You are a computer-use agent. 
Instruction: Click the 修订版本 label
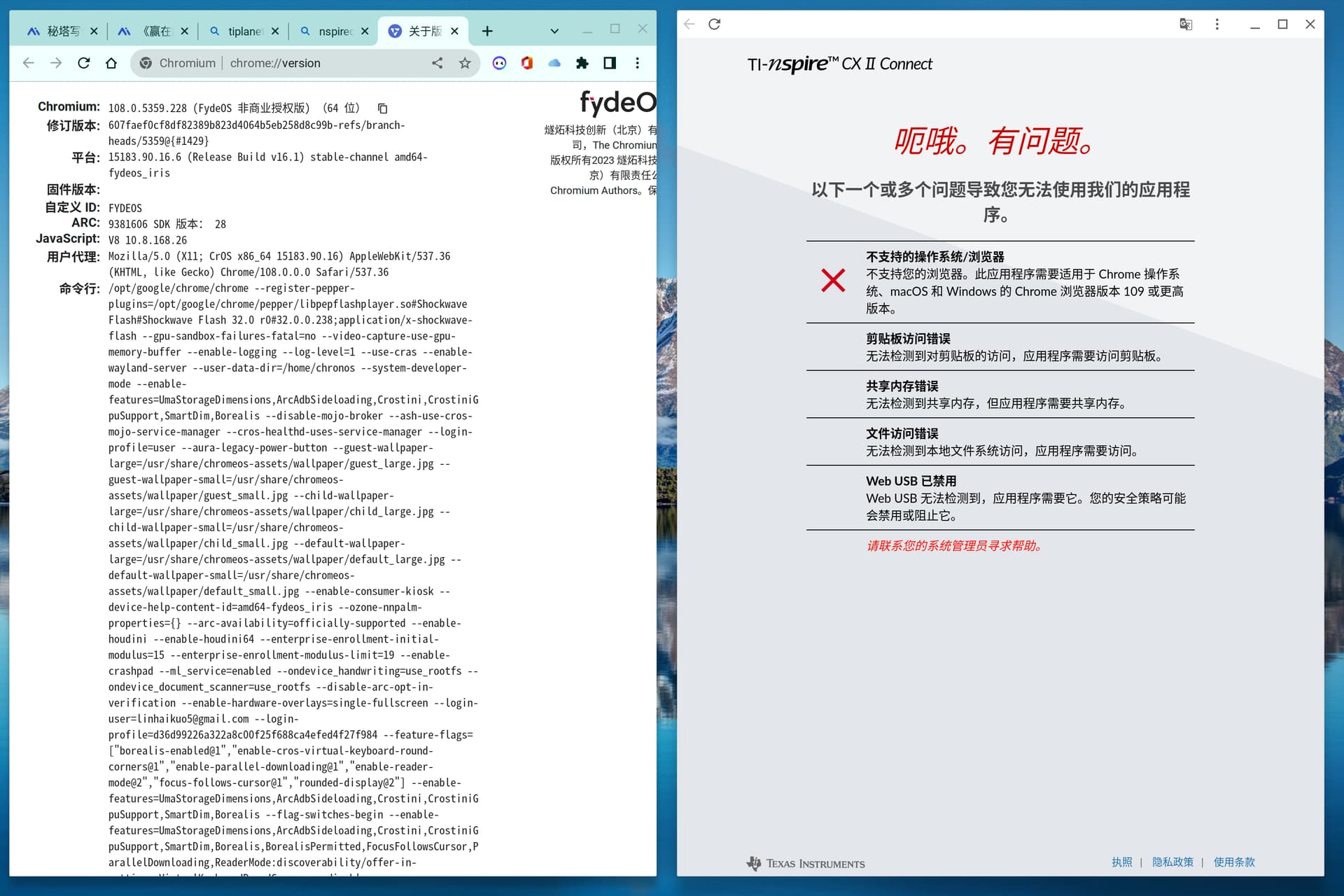73,126
